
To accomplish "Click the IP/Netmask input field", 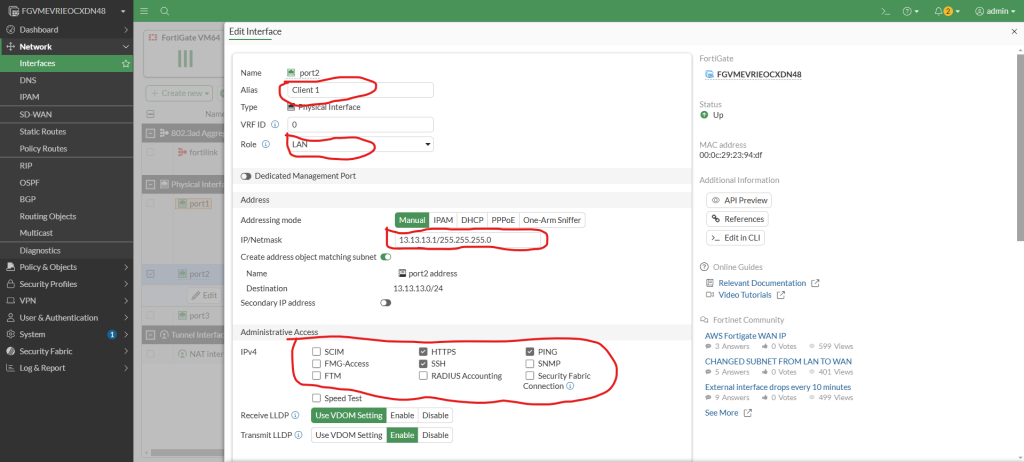I will click(x=465, y=240).
